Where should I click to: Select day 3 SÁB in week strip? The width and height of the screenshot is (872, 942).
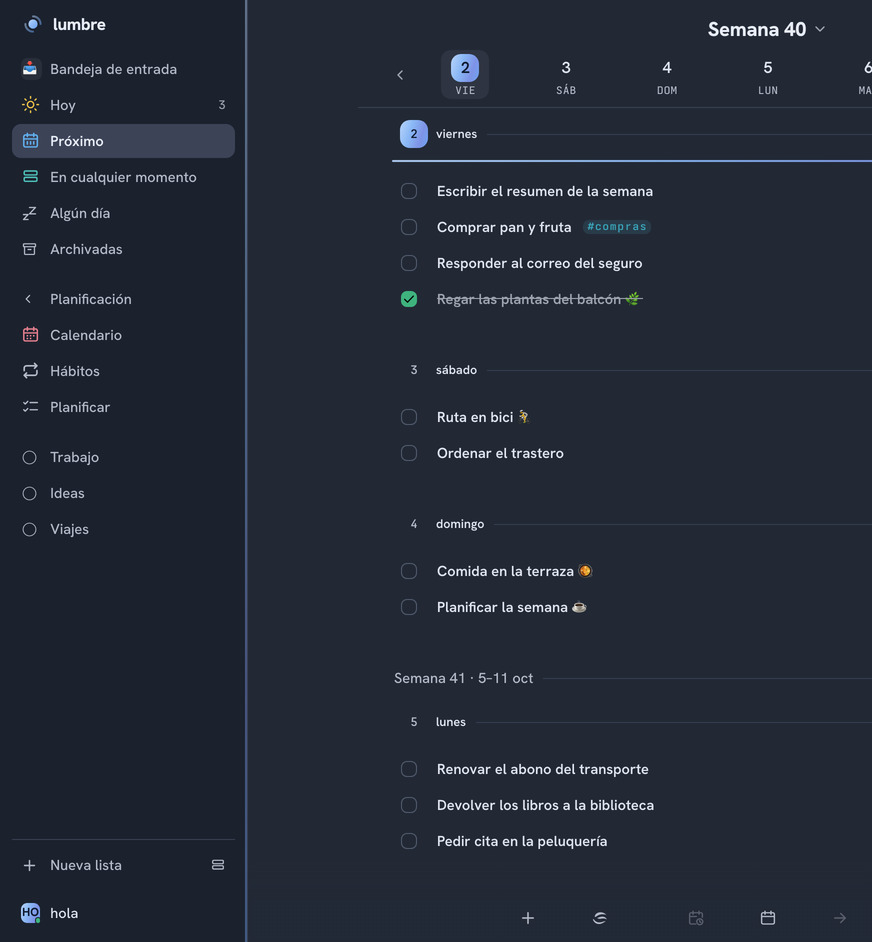[x=566, y=77]
